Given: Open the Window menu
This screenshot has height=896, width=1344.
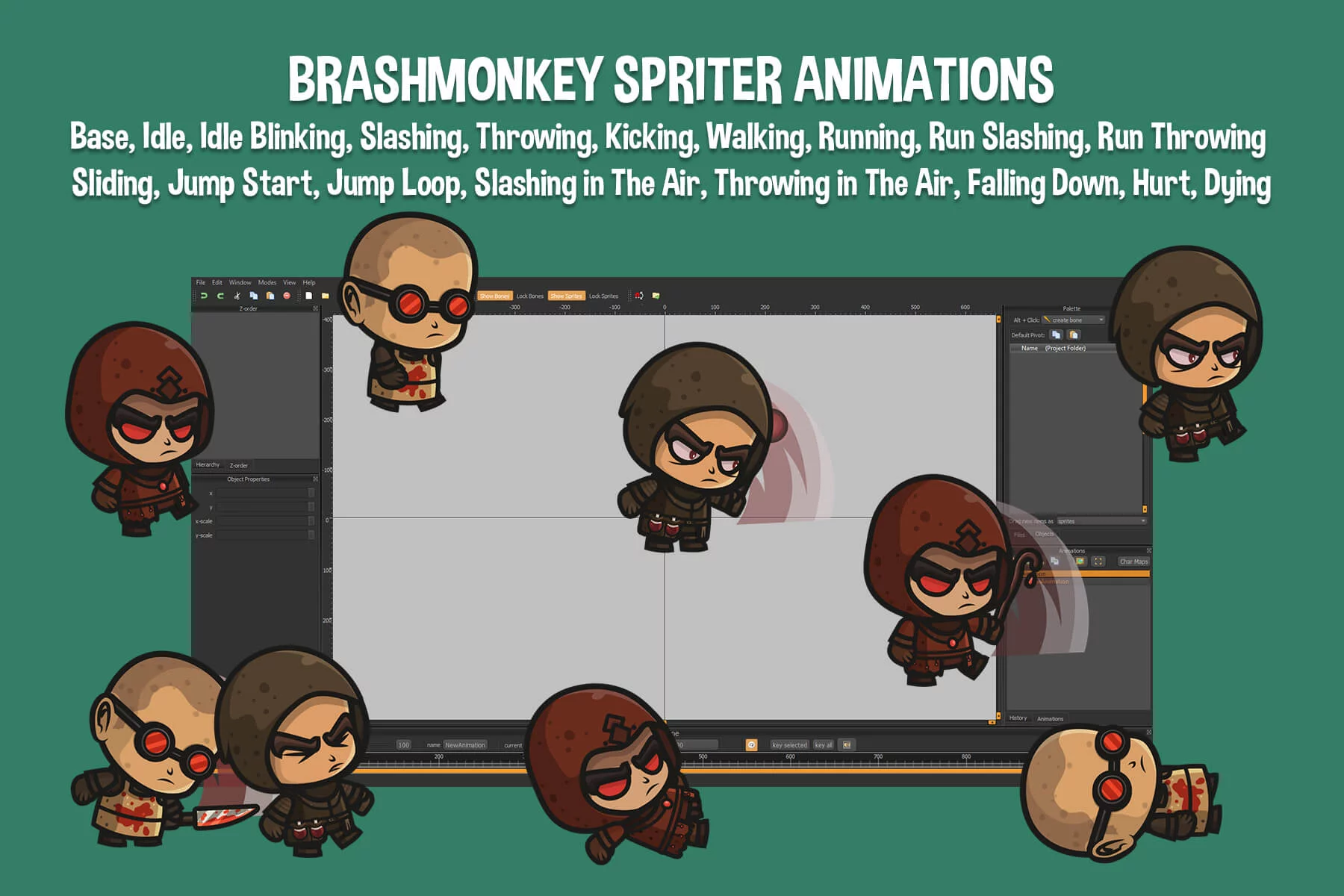Looking at the screenshot, I should tap(240, 282).
